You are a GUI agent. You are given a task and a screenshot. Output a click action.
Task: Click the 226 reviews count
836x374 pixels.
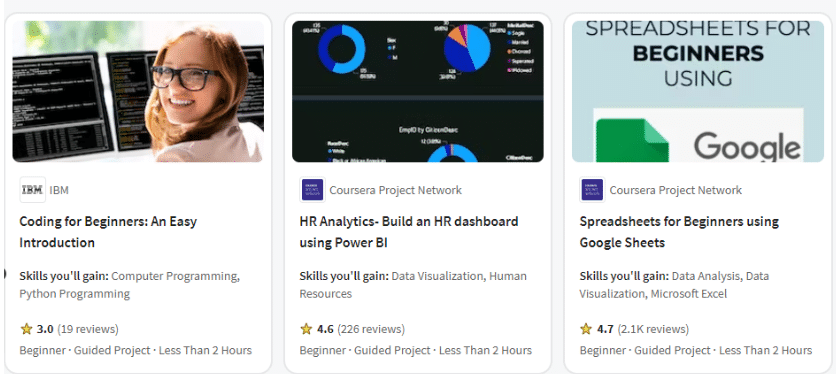click(371, 329)
